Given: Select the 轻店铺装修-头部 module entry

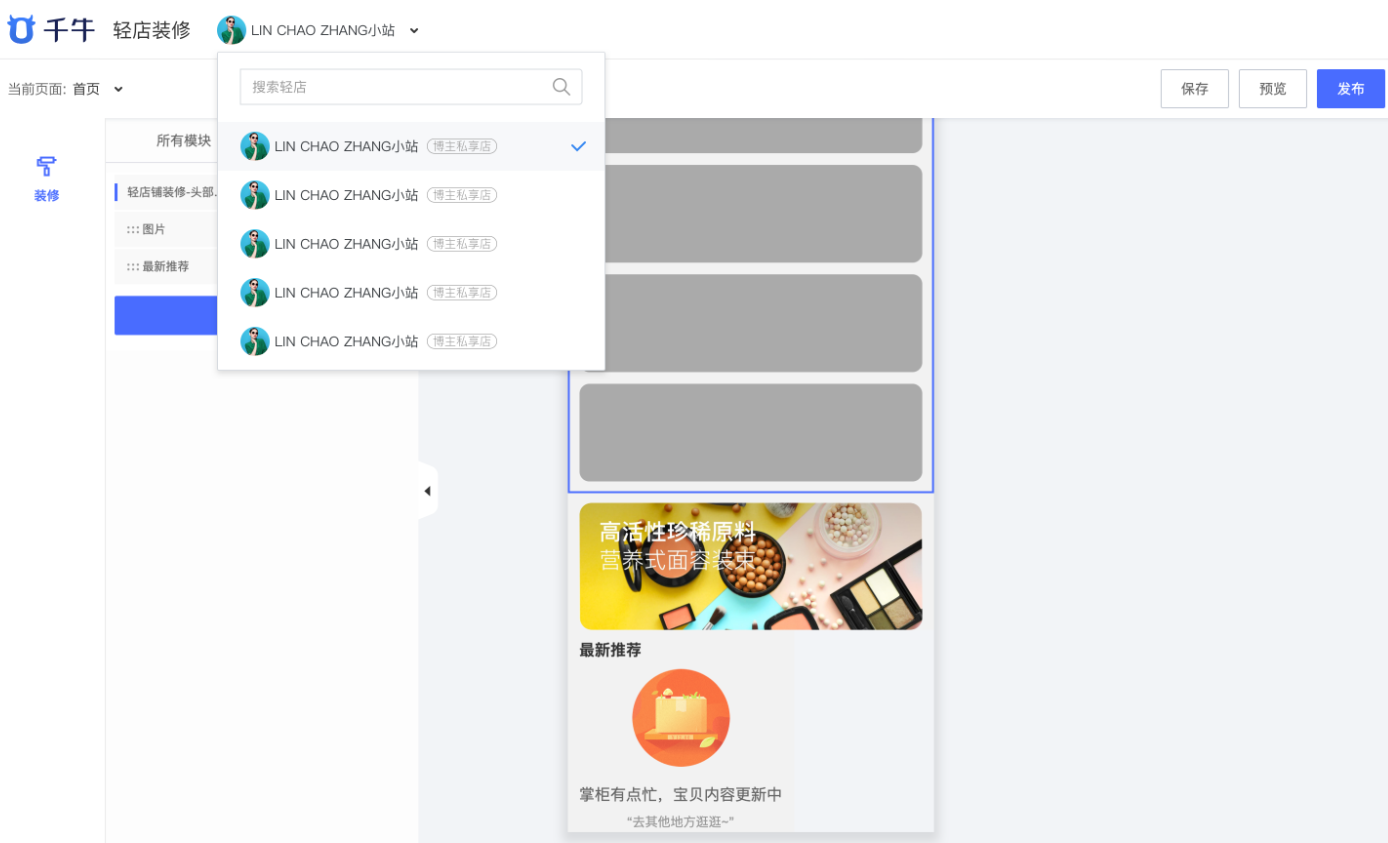Looking at the screenshot, I should 170,192.
